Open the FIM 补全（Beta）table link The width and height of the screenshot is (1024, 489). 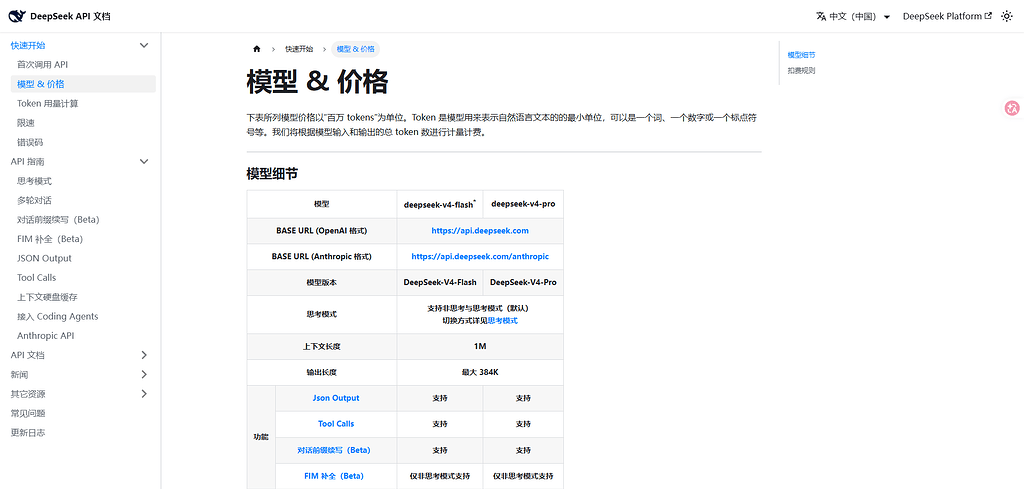pos(334,475)
